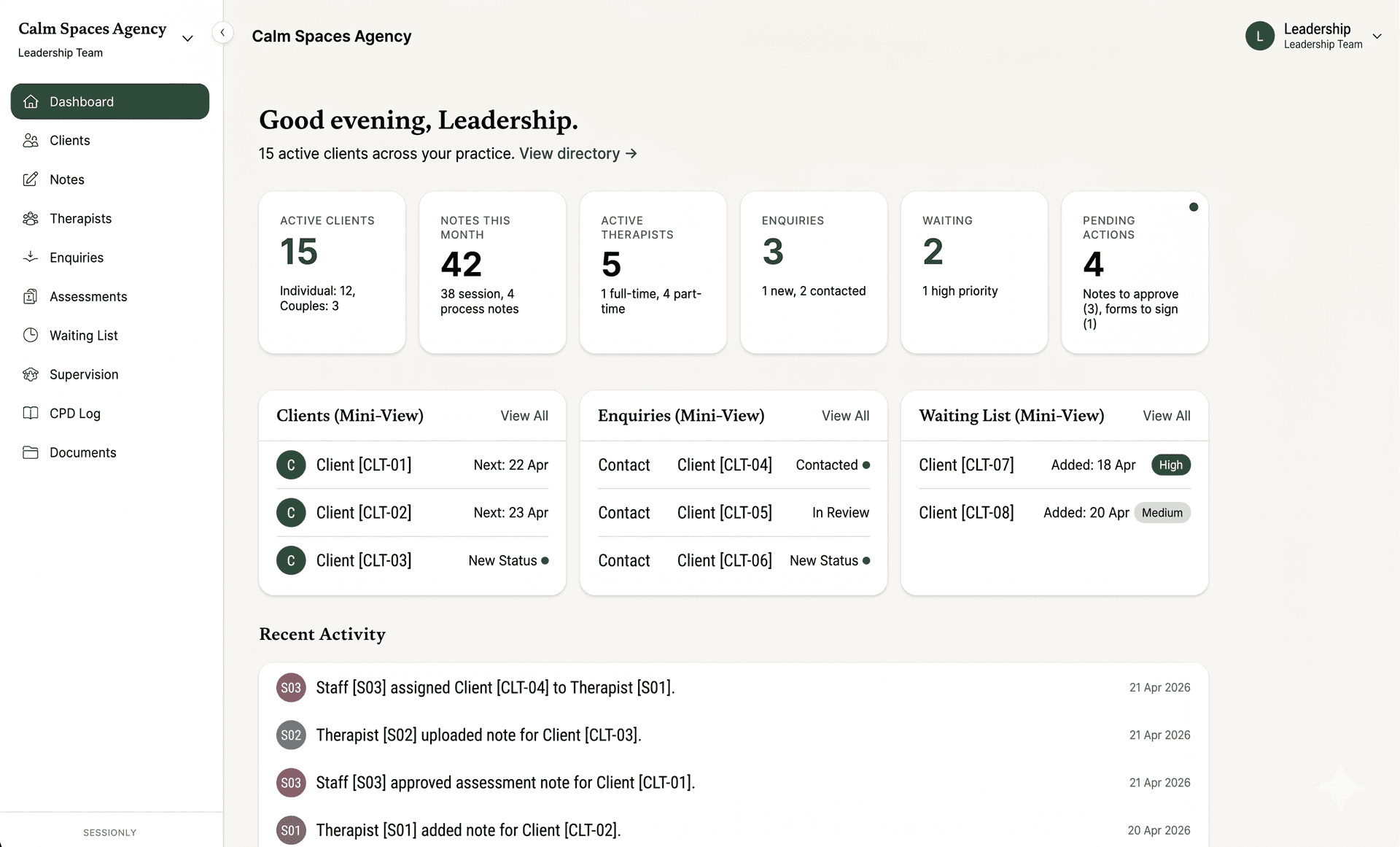Open the Waiting stat card showing 2
The height and width of the screenshot is (847, 1400).
(x=974, y=272)
